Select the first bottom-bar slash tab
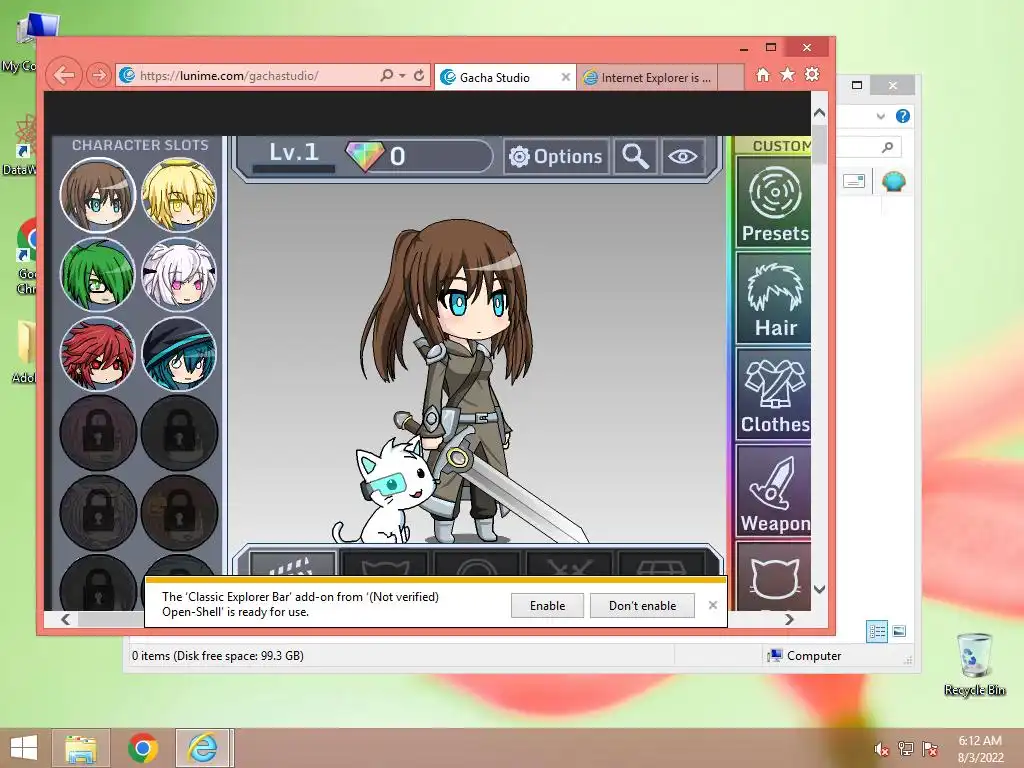Image resolution: width=1024 pixels, height=768 pixels. click(x=291, y=564)
